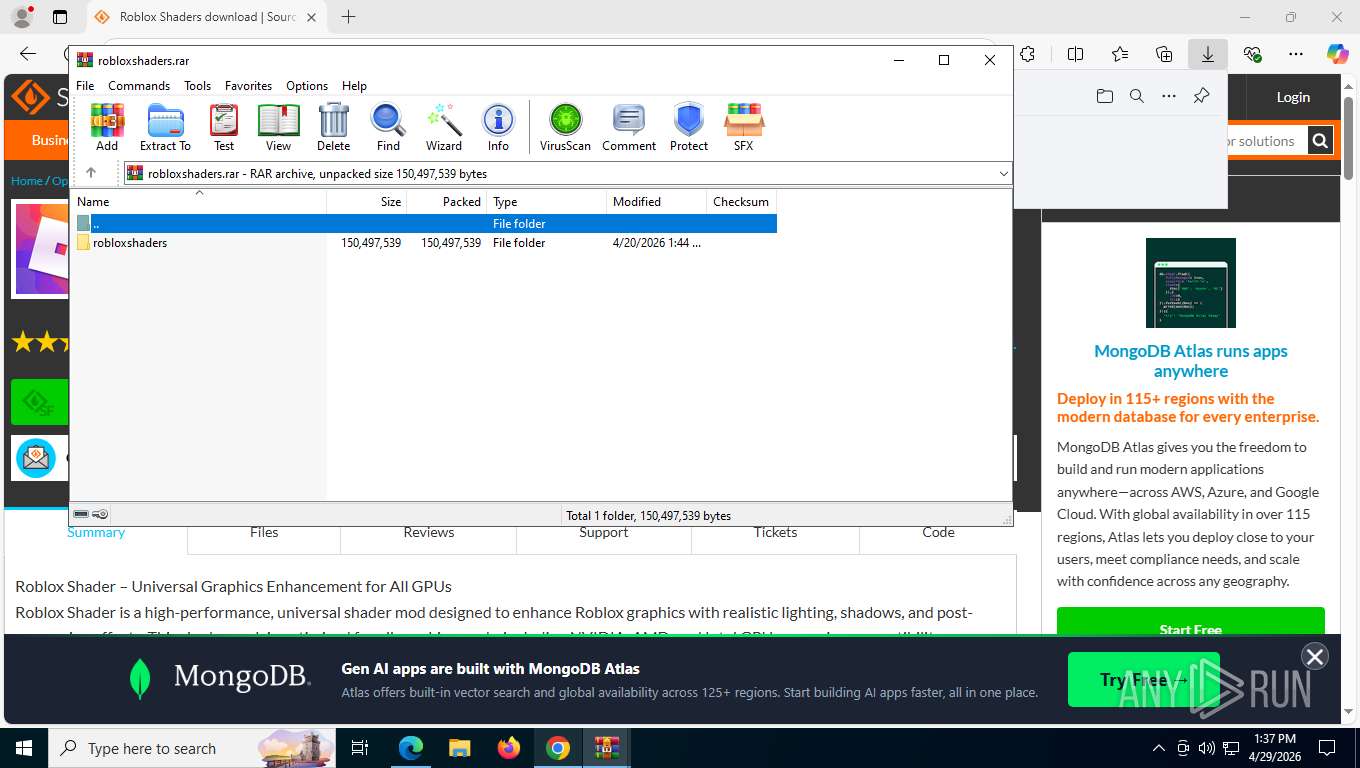This screenshot has height=768, width=1360.
Task: Open the Commands menu
Action: (139, 86)
